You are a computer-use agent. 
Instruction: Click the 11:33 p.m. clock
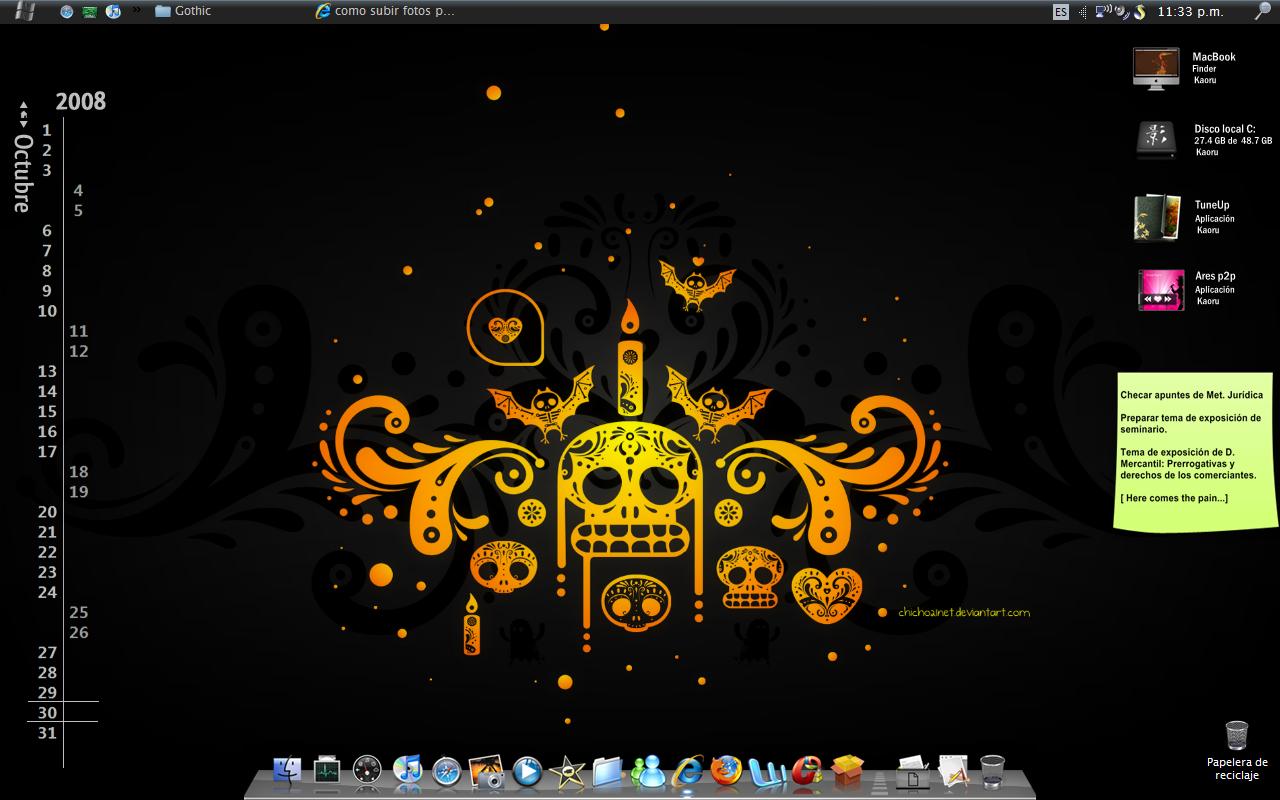(1190, 12)
